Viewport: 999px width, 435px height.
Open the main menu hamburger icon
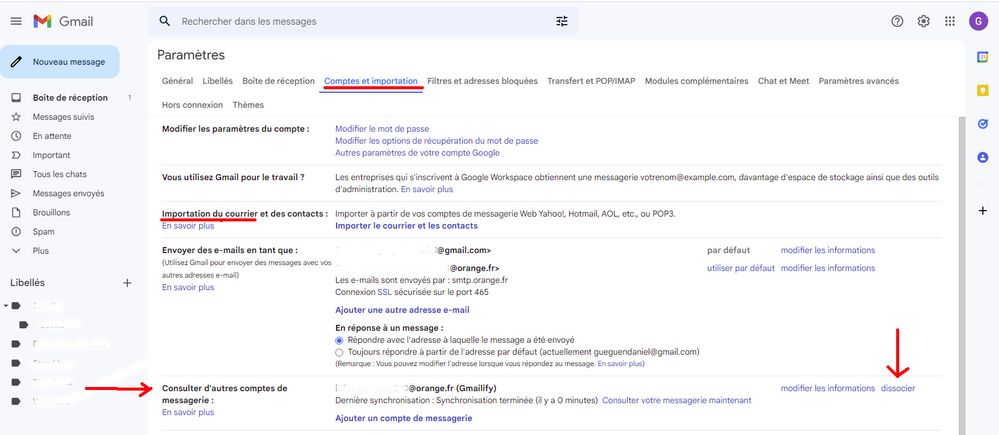tap(15, 21)
